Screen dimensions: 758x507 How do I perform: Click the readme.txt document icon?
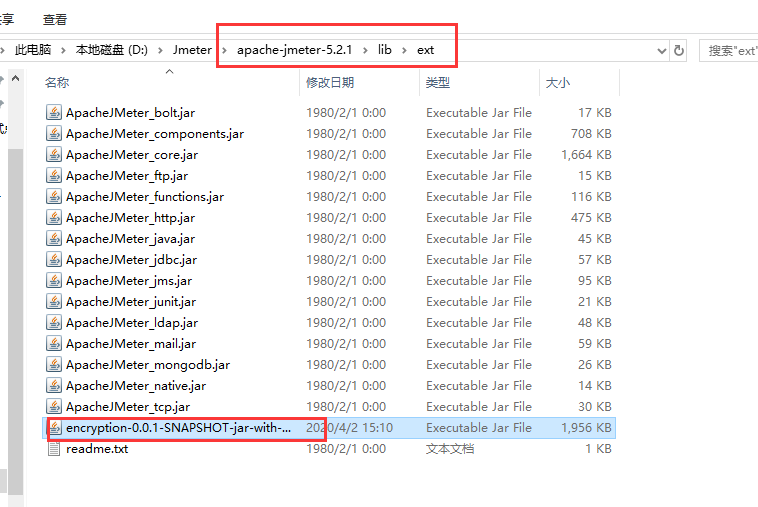[x=54, y=449]
